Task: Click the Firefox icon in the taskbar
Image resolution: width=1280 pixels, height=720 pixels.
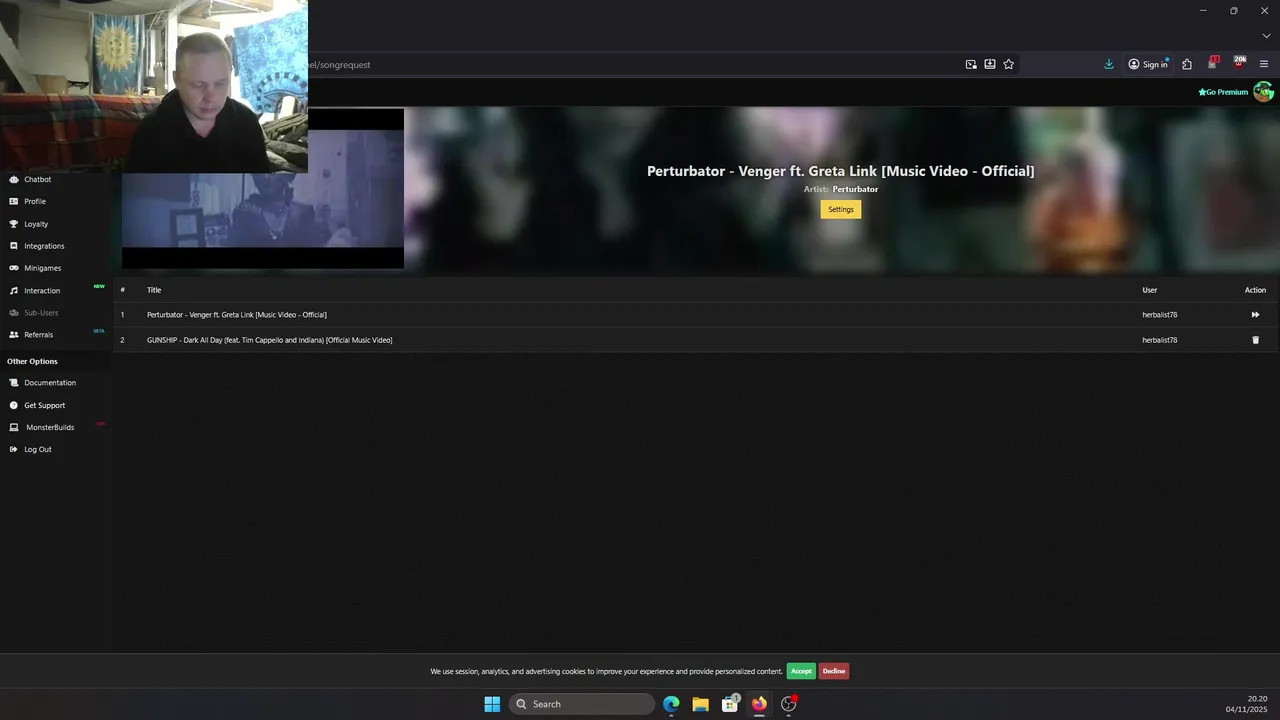Action: pos(760,704)
